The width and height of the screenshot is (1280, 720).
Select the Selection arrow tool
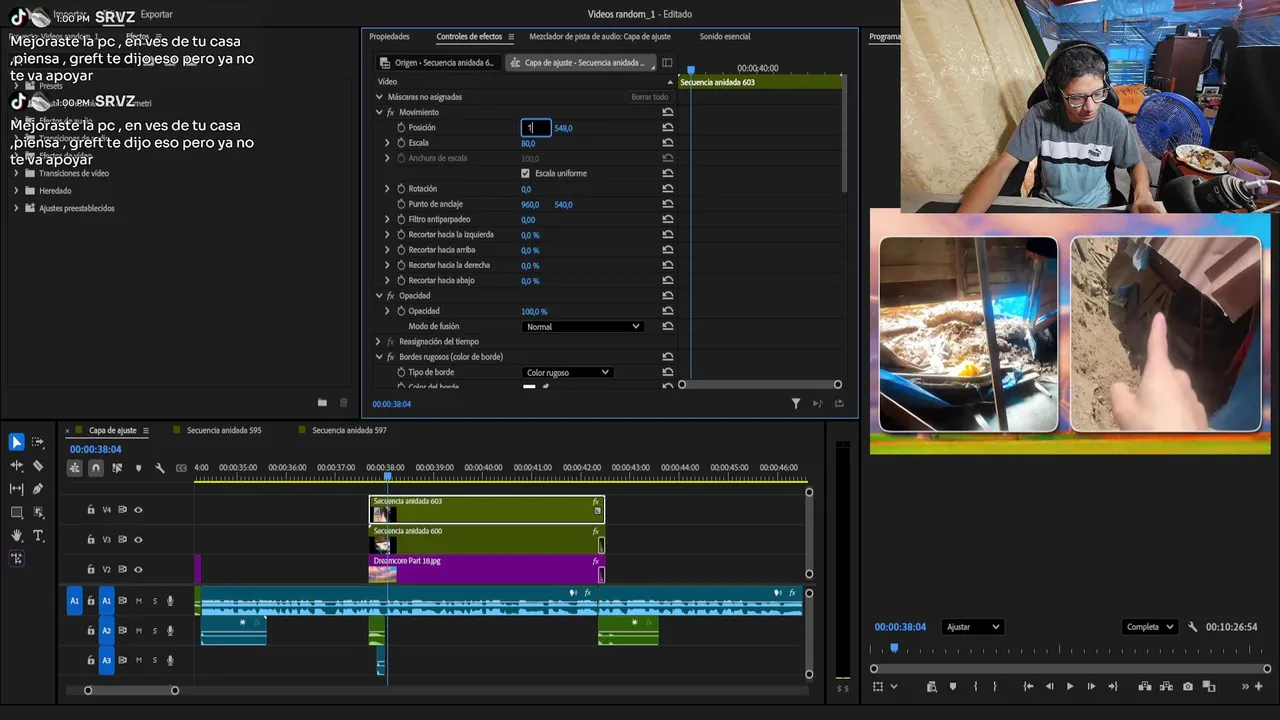16,442
